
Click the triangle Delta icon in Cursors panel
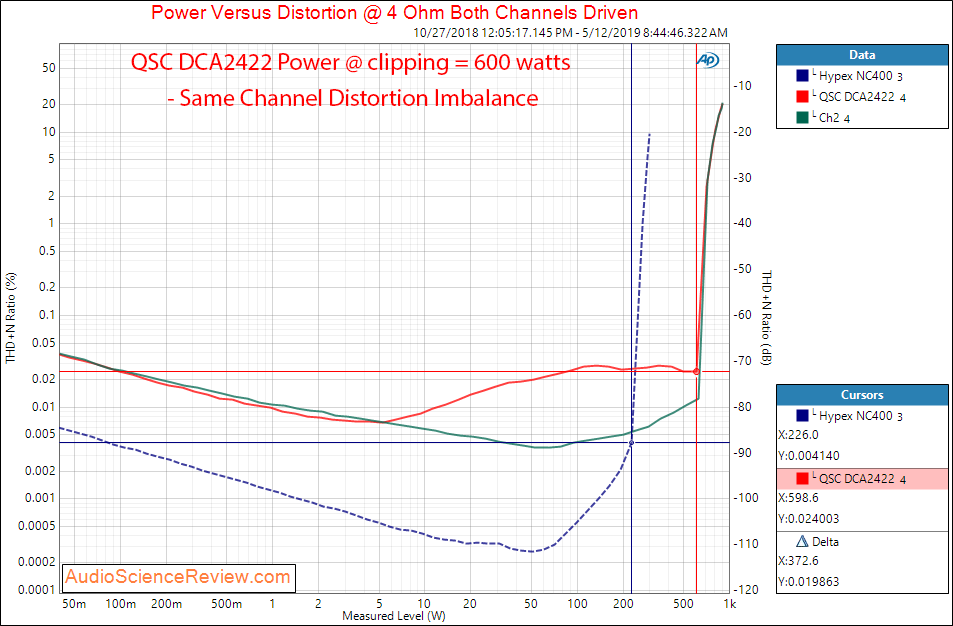point(802,542)
